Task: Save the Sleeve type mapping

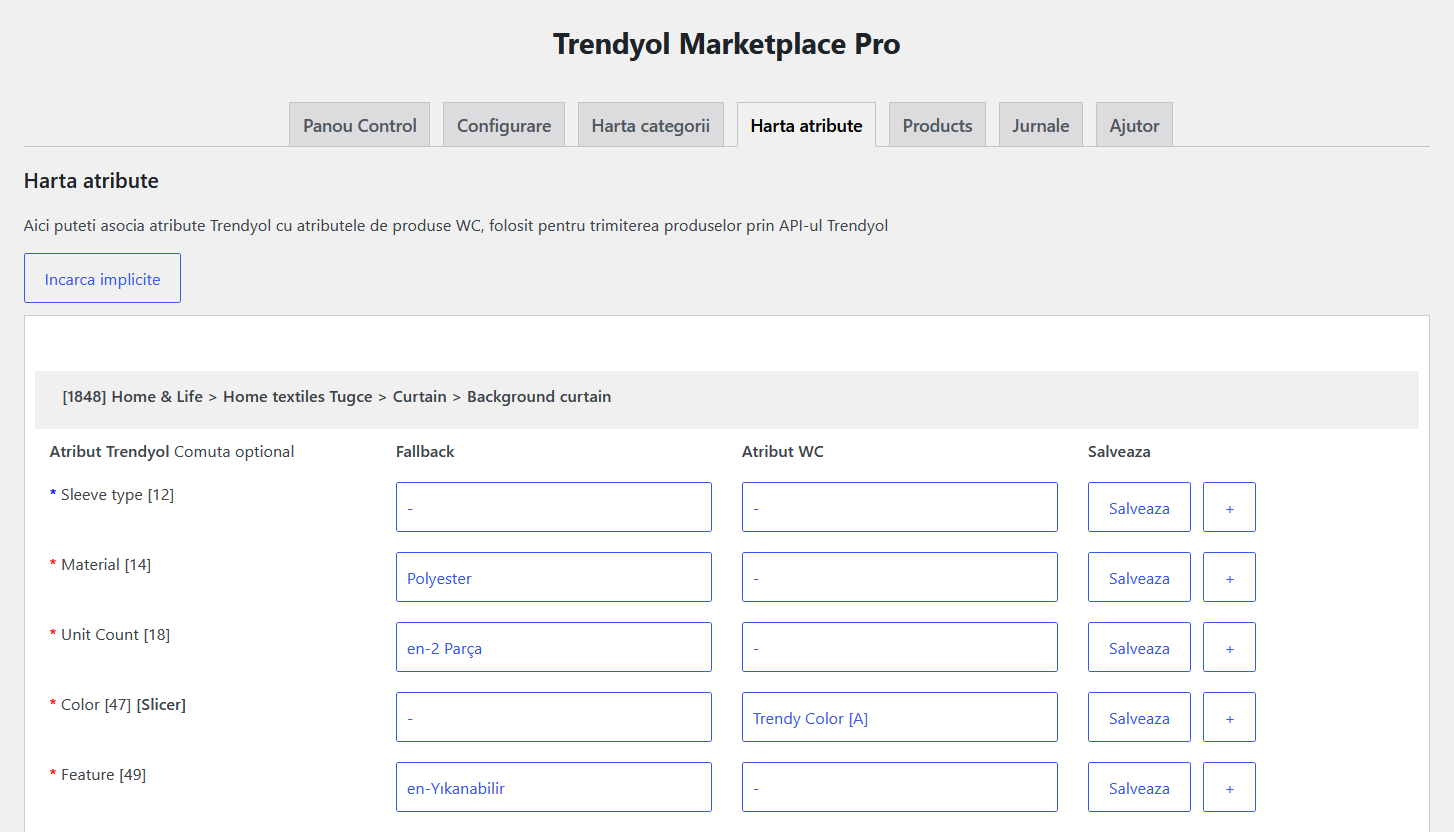Action: [x=1139, y=507]
